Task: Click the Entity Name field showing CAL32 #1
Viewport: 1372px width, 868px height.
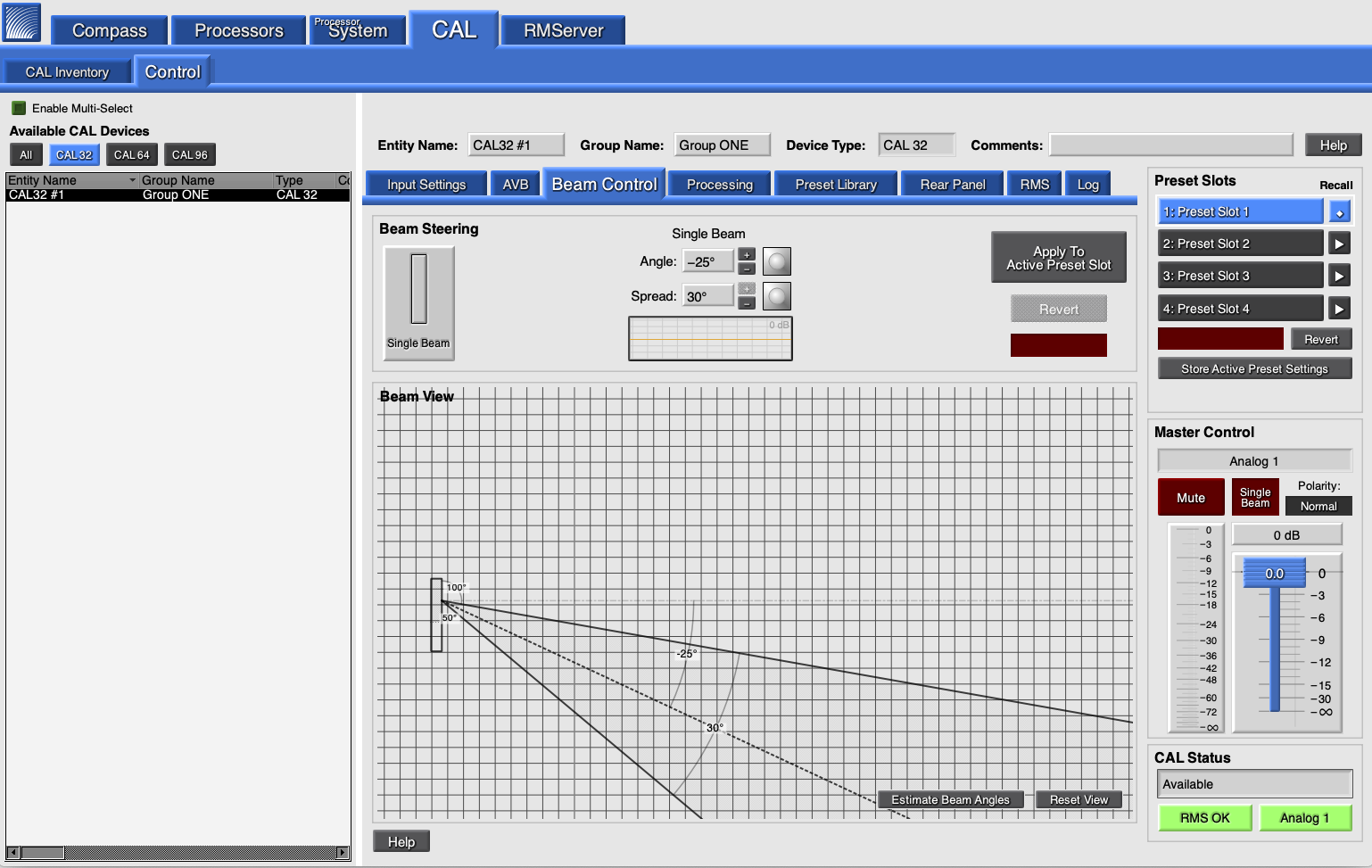Action: tap(517, 145)
